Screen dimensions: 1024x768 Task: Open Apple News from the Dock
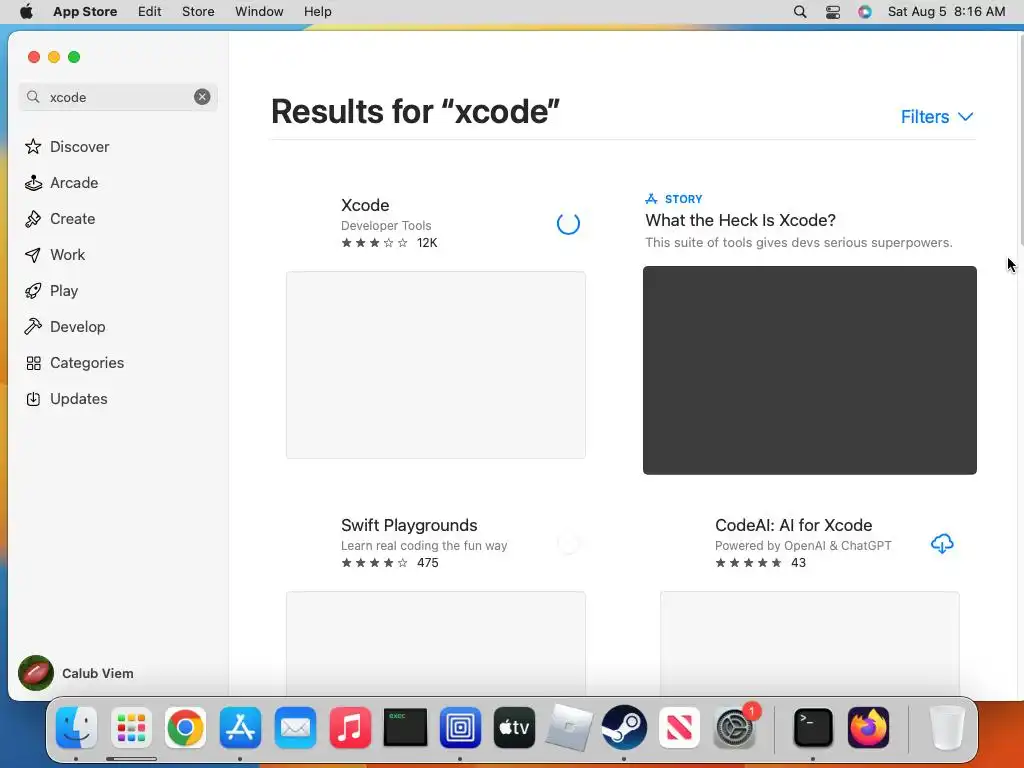679,728
